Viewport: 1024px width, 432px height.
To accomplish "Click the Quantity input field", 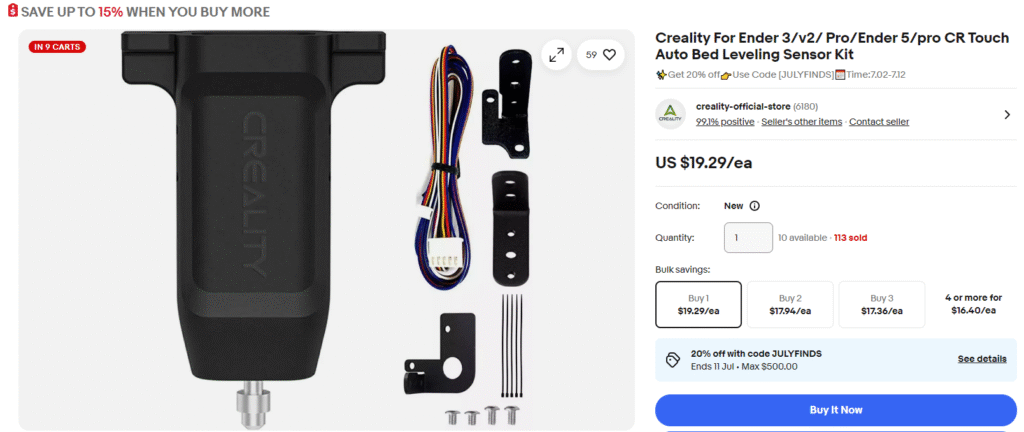I will point(748,238).
